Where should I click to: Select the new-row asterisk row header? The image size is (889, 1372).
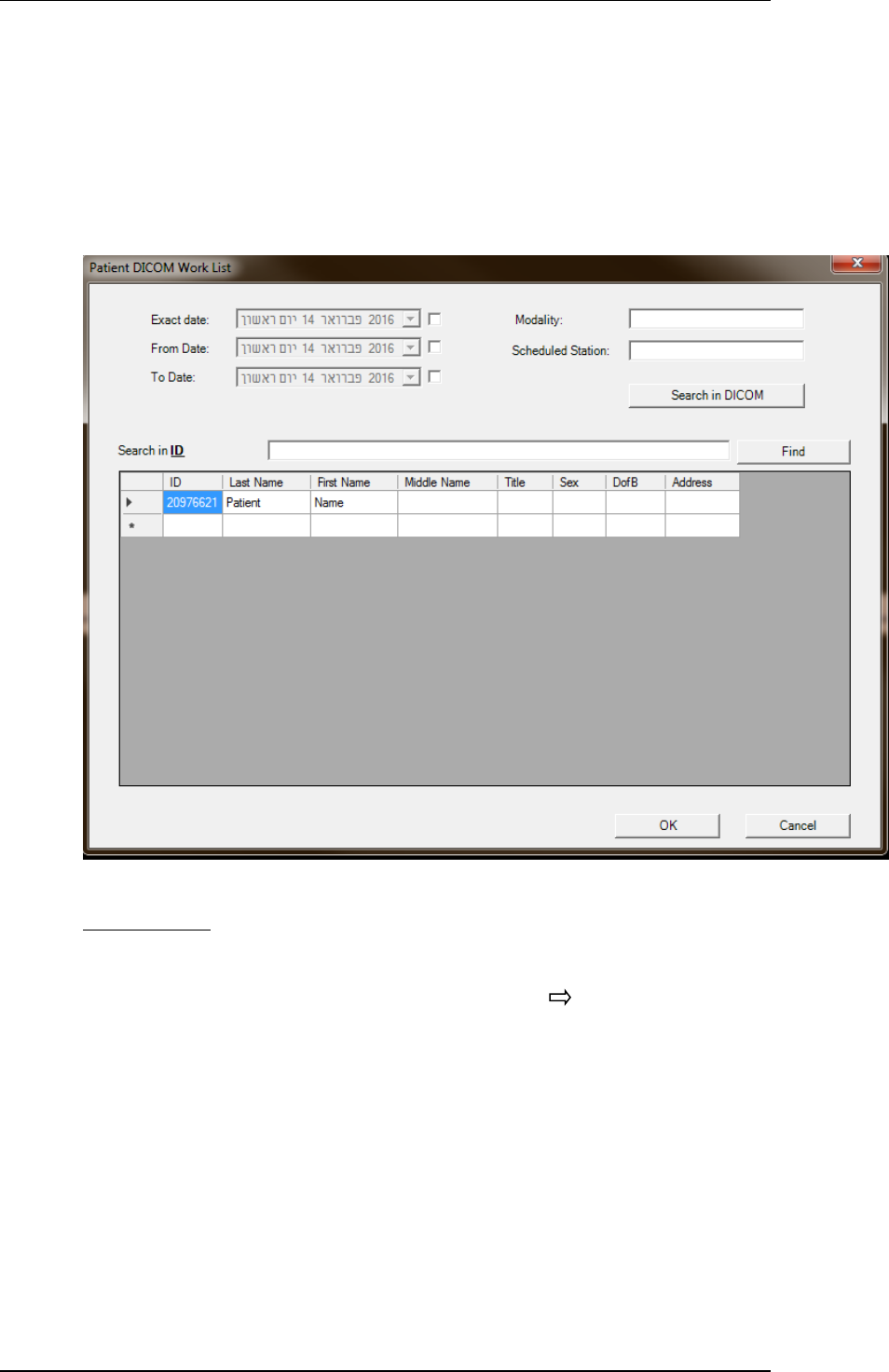[142, 525]
